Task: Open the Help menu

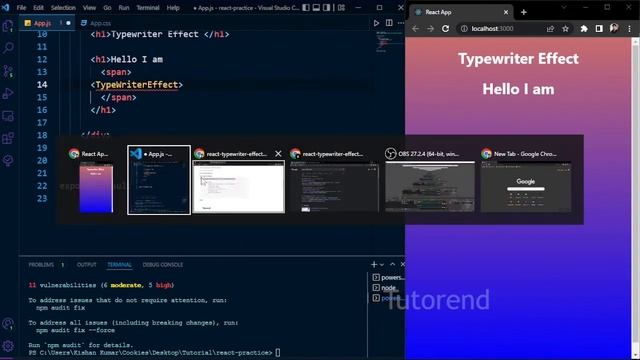Action: tap(173, 7)
